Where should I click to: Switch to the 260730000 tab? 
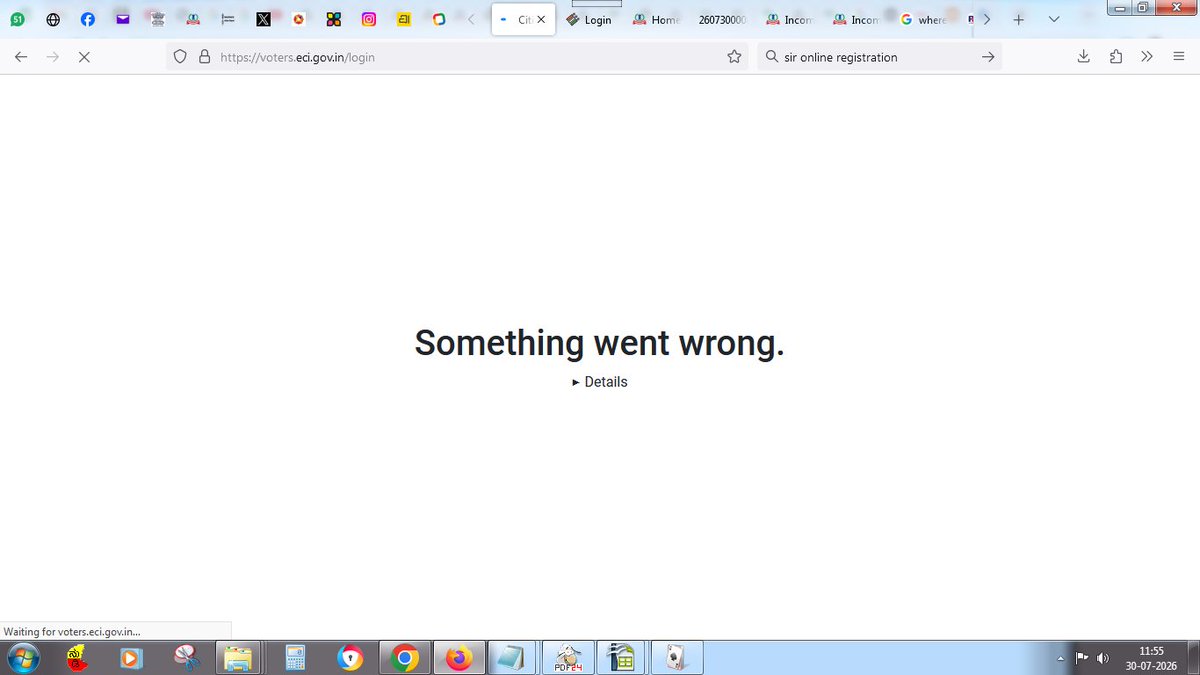coord(722,19)
